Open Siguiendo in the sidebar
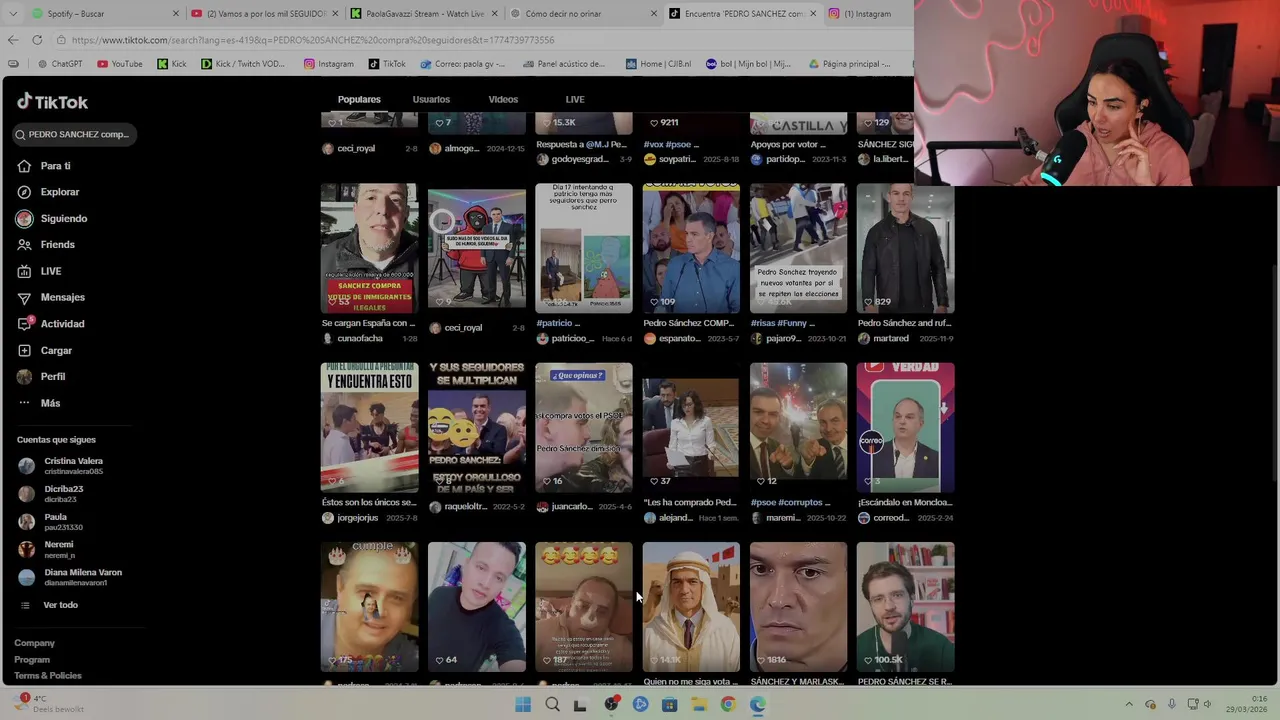The width and height of the screenshot is (1280, 720). (x=52, y=218)
